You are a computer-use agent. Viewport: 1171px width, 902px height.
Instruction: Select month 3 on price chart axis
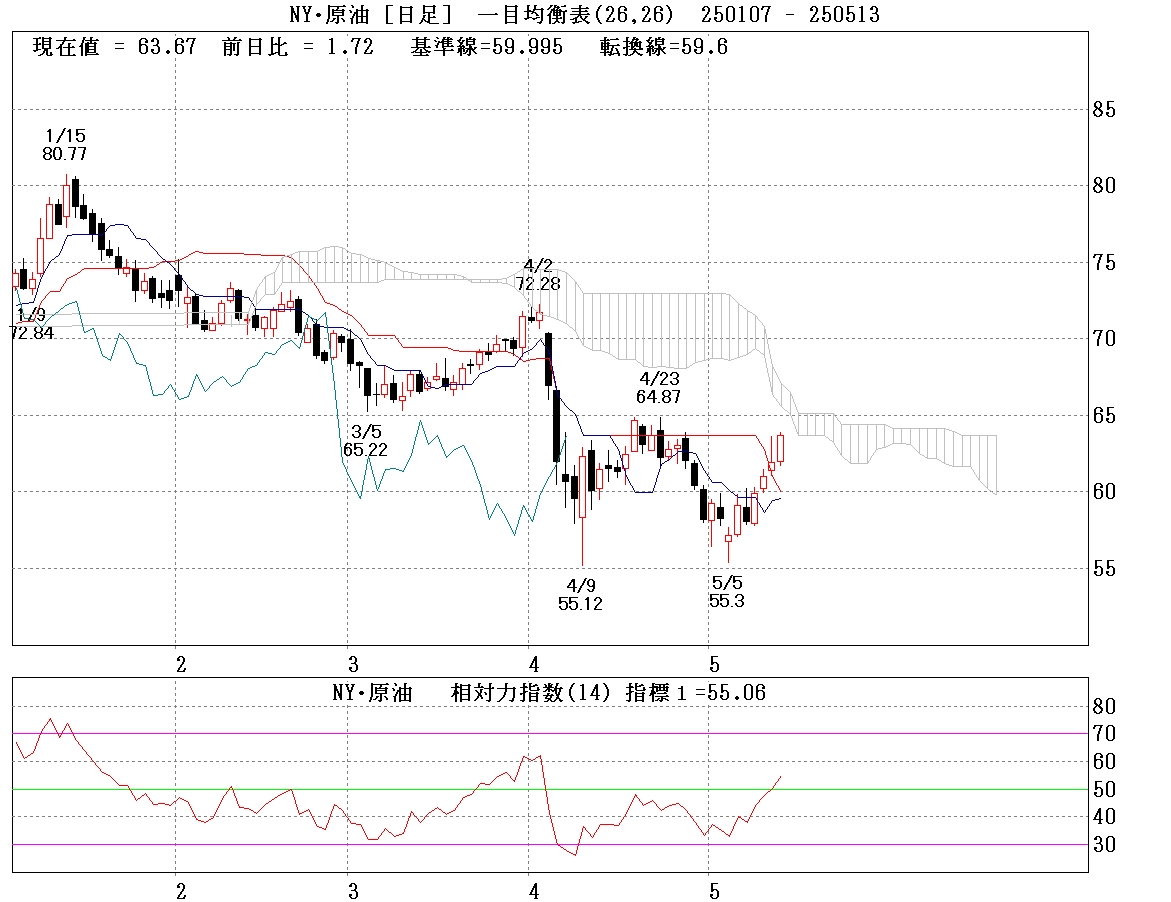352,664
